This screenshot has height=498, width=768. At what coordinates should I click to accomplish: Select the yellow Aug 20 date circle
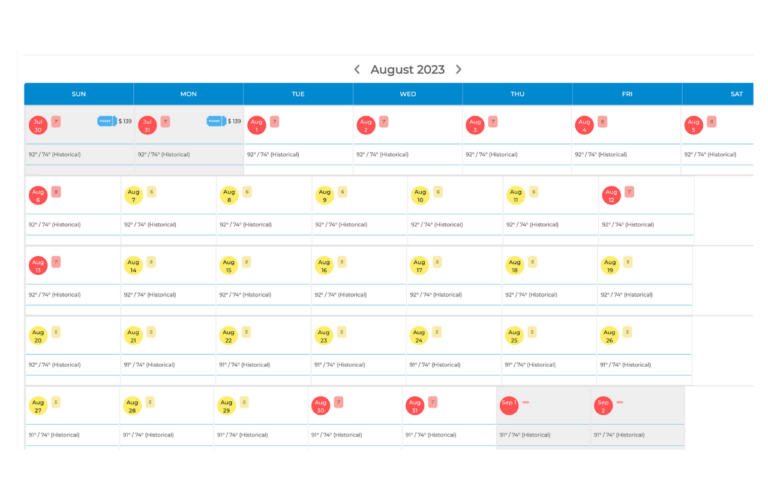click(x=38, y=336)
